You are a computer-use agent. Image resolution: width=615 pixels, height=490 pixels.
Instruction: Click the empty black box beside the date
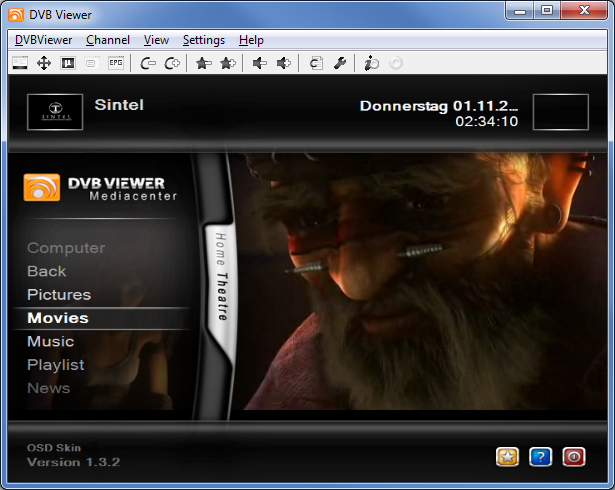point(560,112)
